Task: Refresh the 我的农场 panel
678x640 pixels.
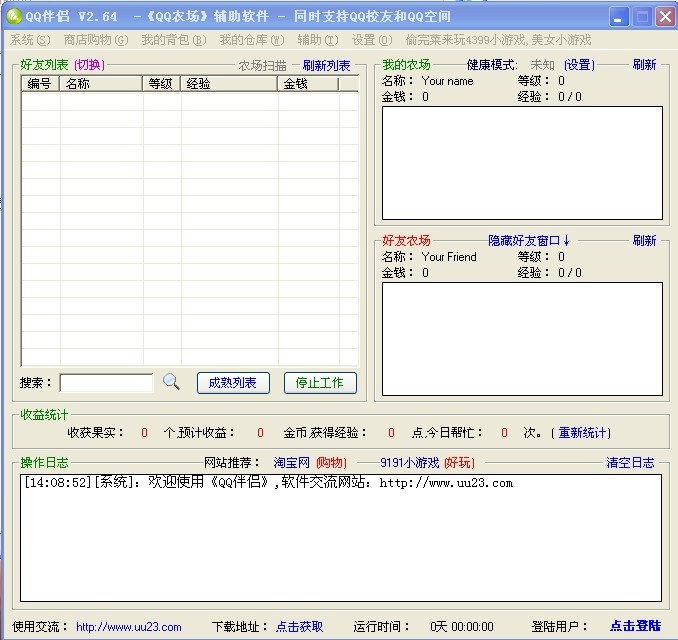Action: [x=644, y=65]
